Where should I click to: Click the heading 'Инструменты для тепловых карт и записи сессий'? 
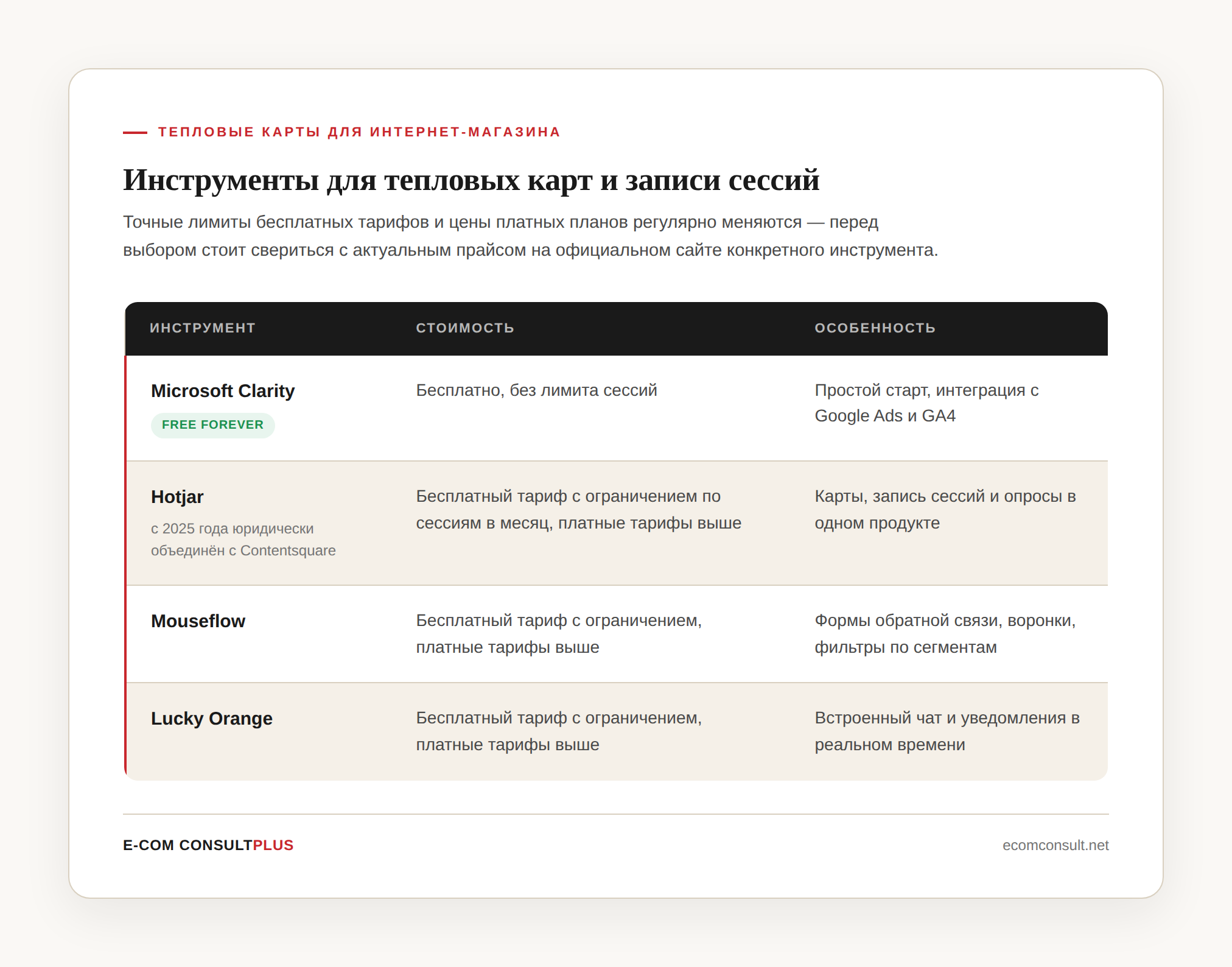click(x=471, y=180)
